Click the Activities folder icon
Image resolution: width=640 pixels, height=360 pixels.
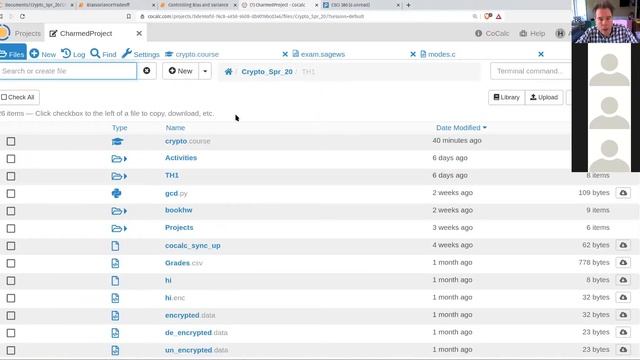(119, 159)
